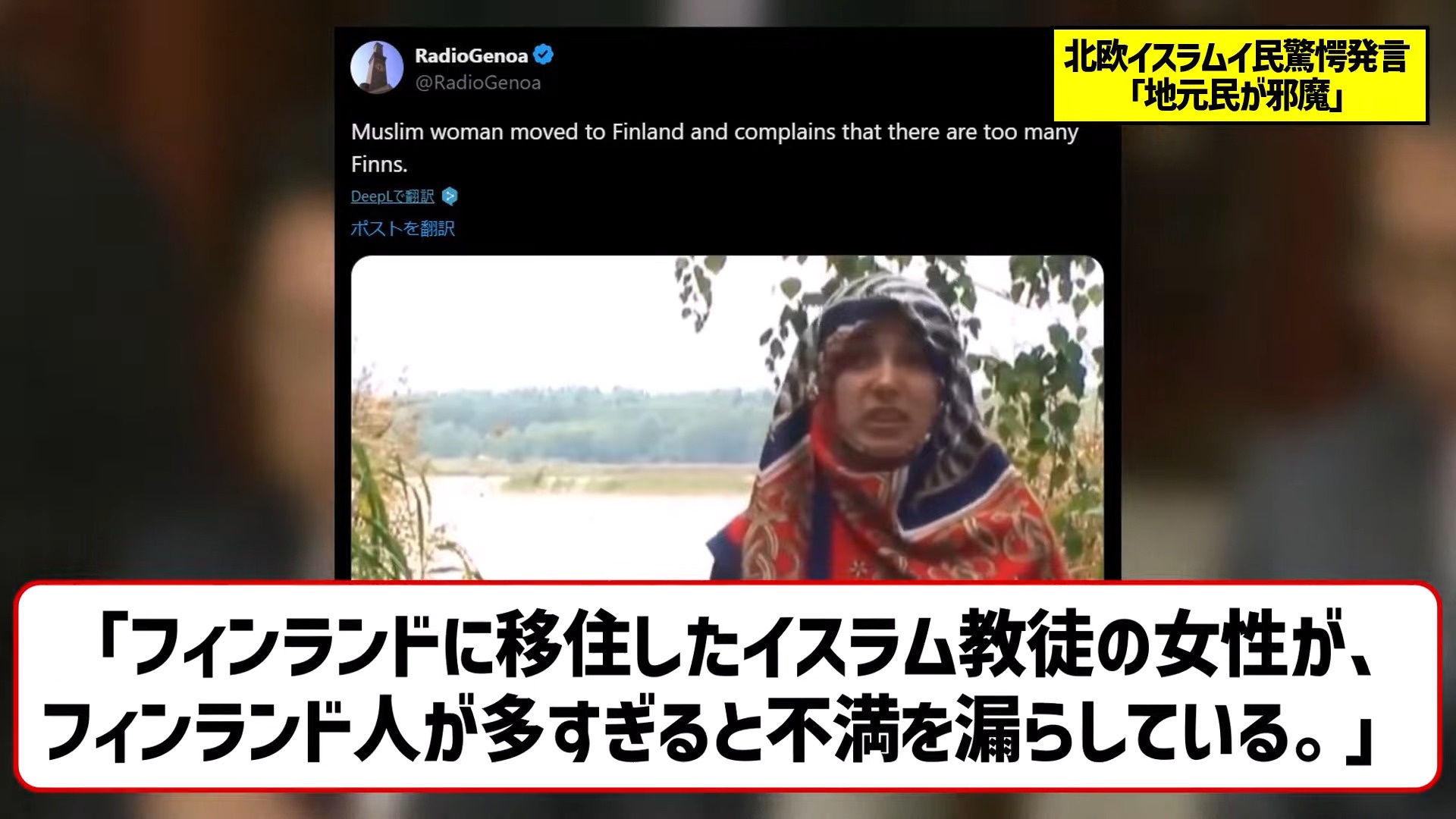The width and height of the screenshot is (1456, 819).
Task: Open the RadioGenoa profile avatar
Action: pos(377,67)
